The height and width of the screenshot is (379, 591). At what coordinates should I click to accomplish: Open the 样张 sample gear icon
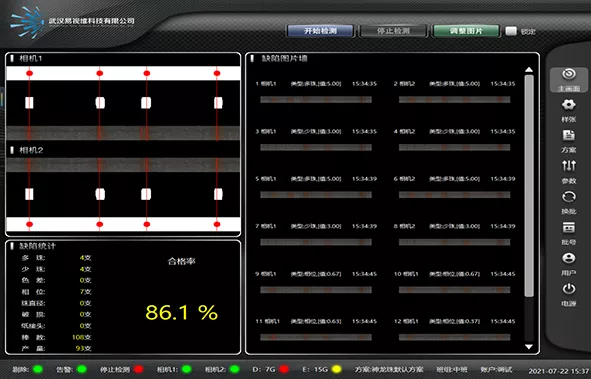pyautogui.click(x=569, y=105)
